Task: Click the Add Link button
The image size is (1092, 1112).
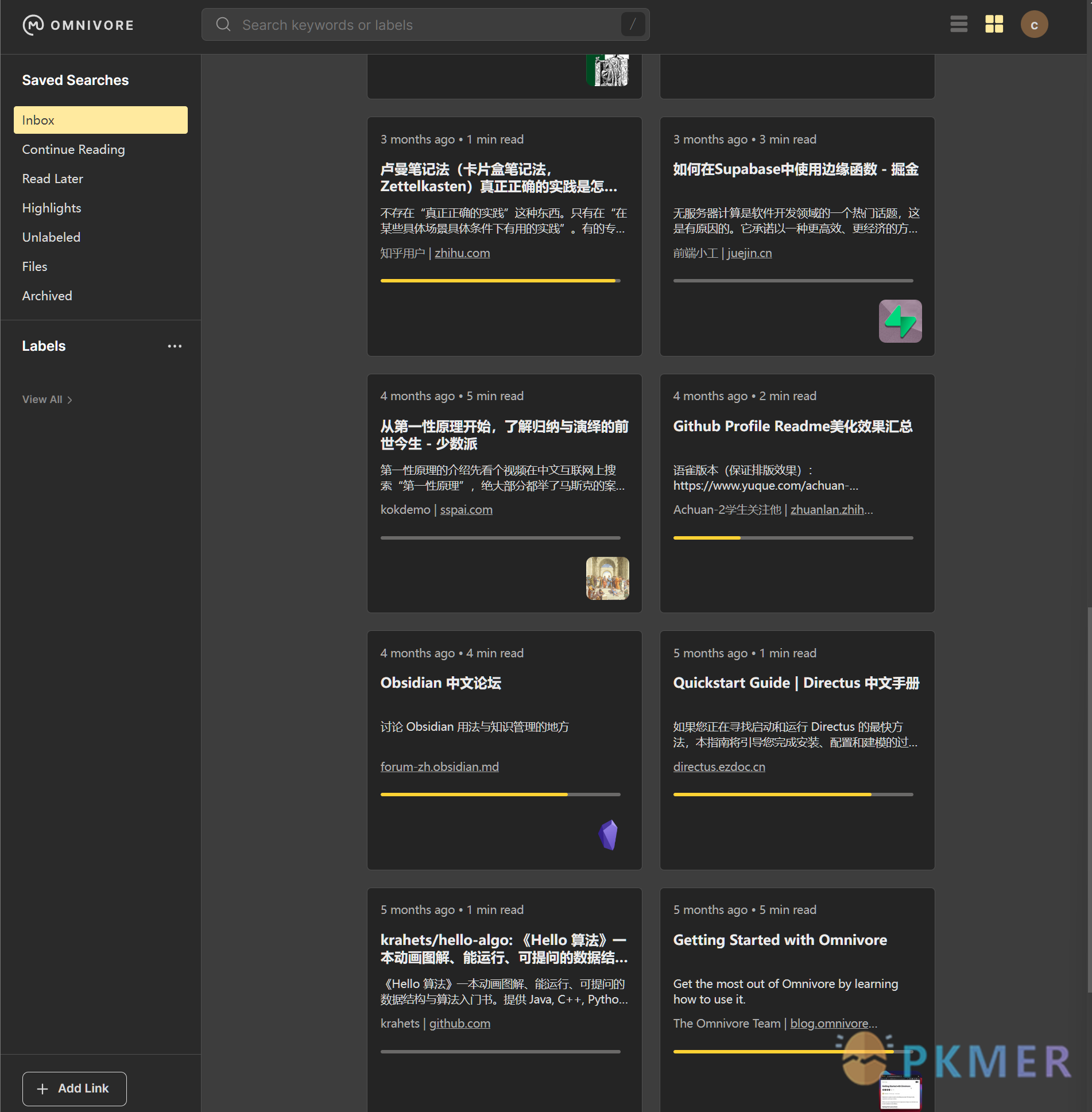Action: coord(75,1088)
